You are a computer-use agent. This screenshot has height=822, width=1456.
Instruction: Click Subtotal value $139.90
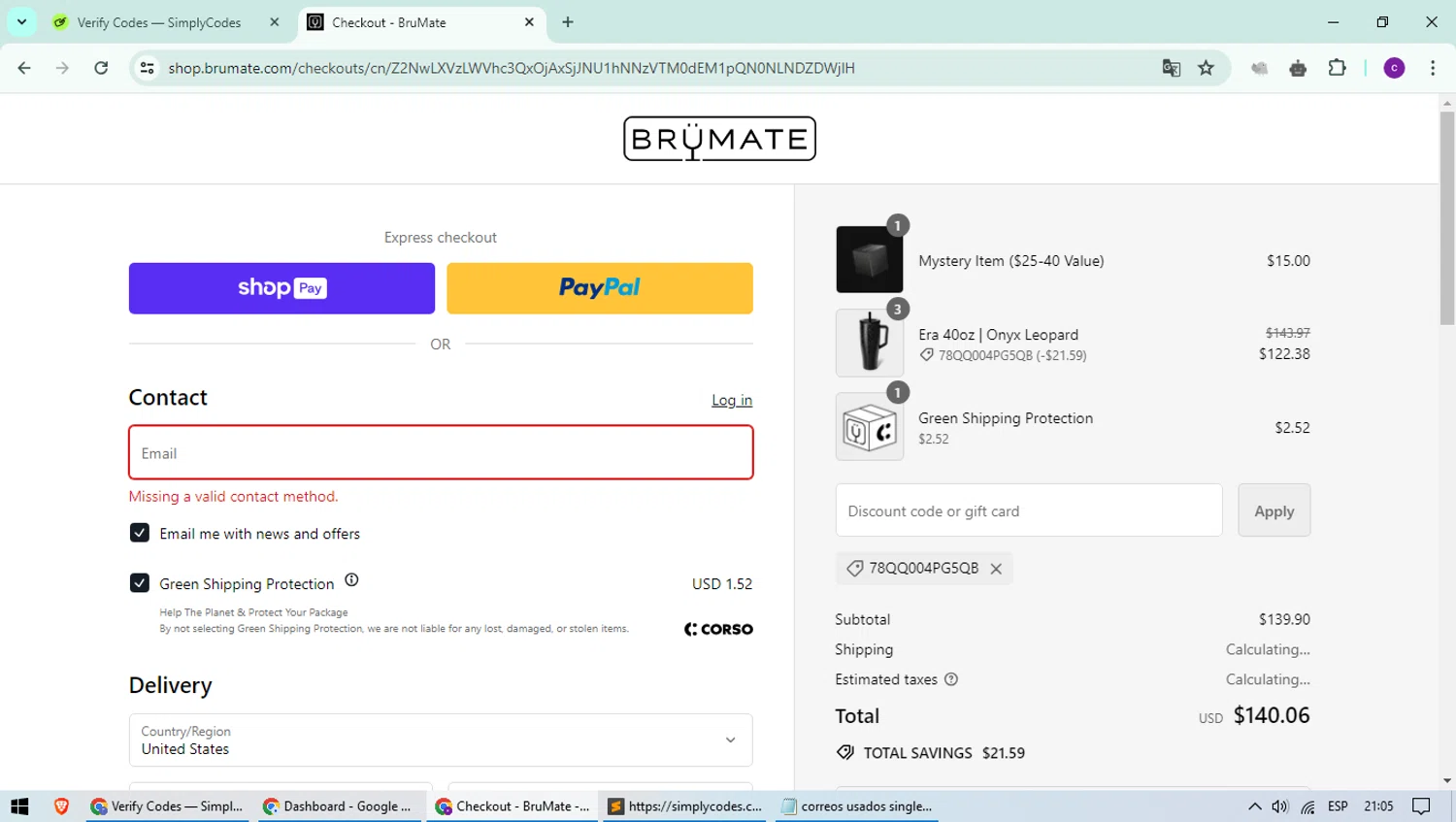coord(1284,619)
